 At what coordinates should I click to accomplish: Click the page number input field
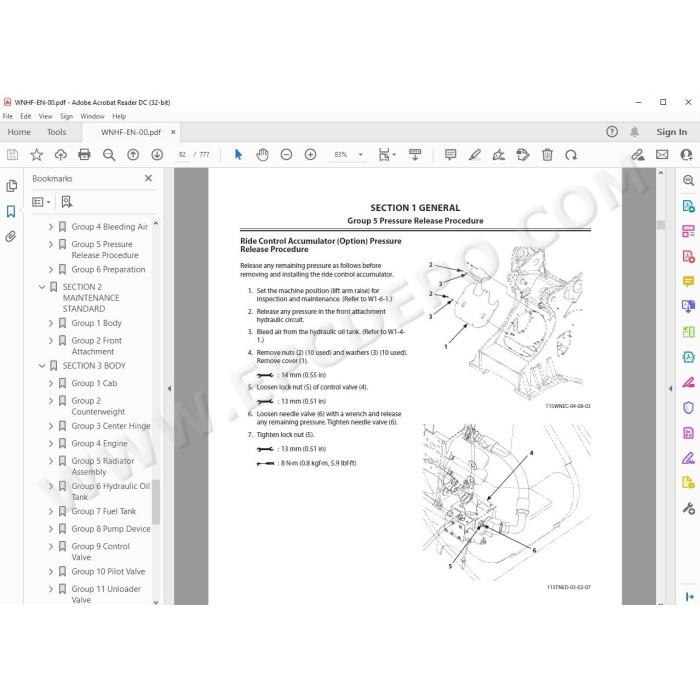[x=183, y=155]
